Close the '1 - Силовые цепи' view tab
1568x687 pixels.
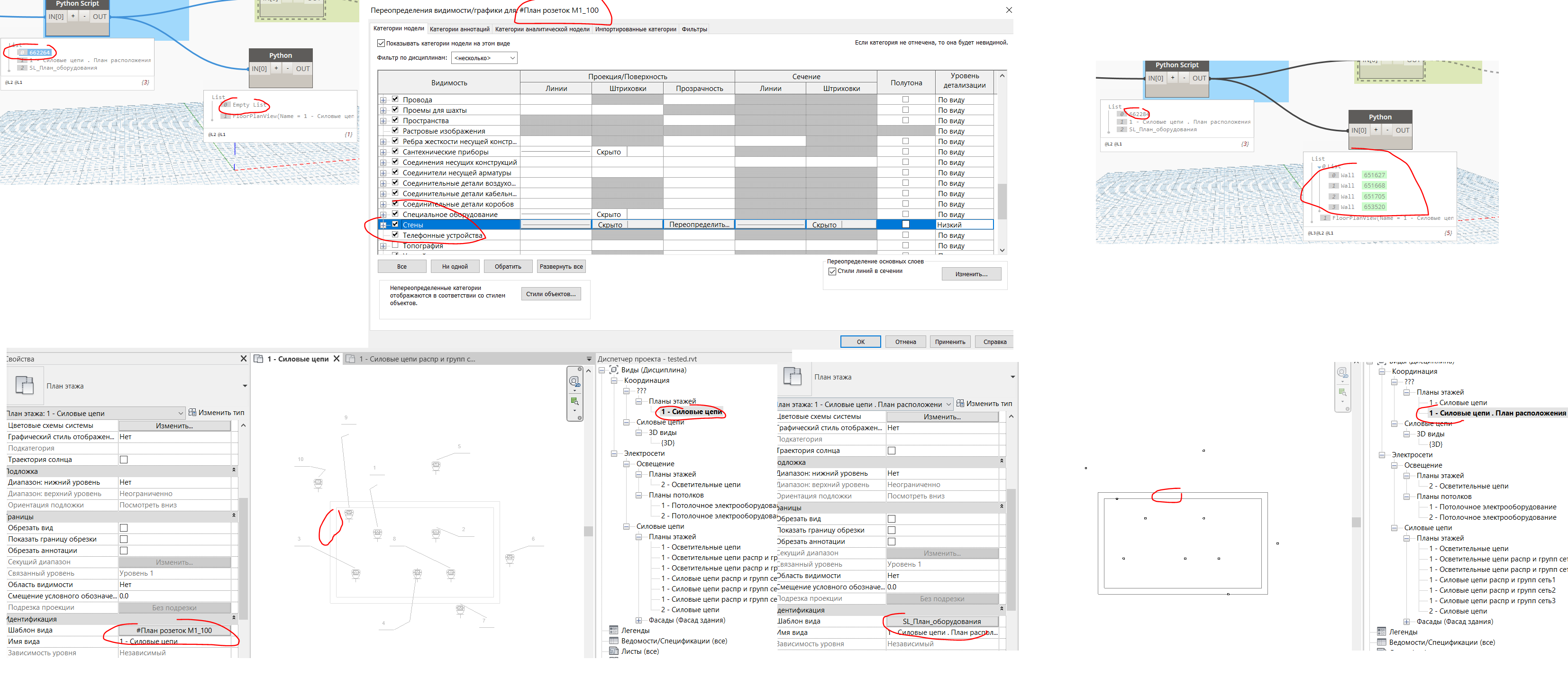[x=336, y=358]
